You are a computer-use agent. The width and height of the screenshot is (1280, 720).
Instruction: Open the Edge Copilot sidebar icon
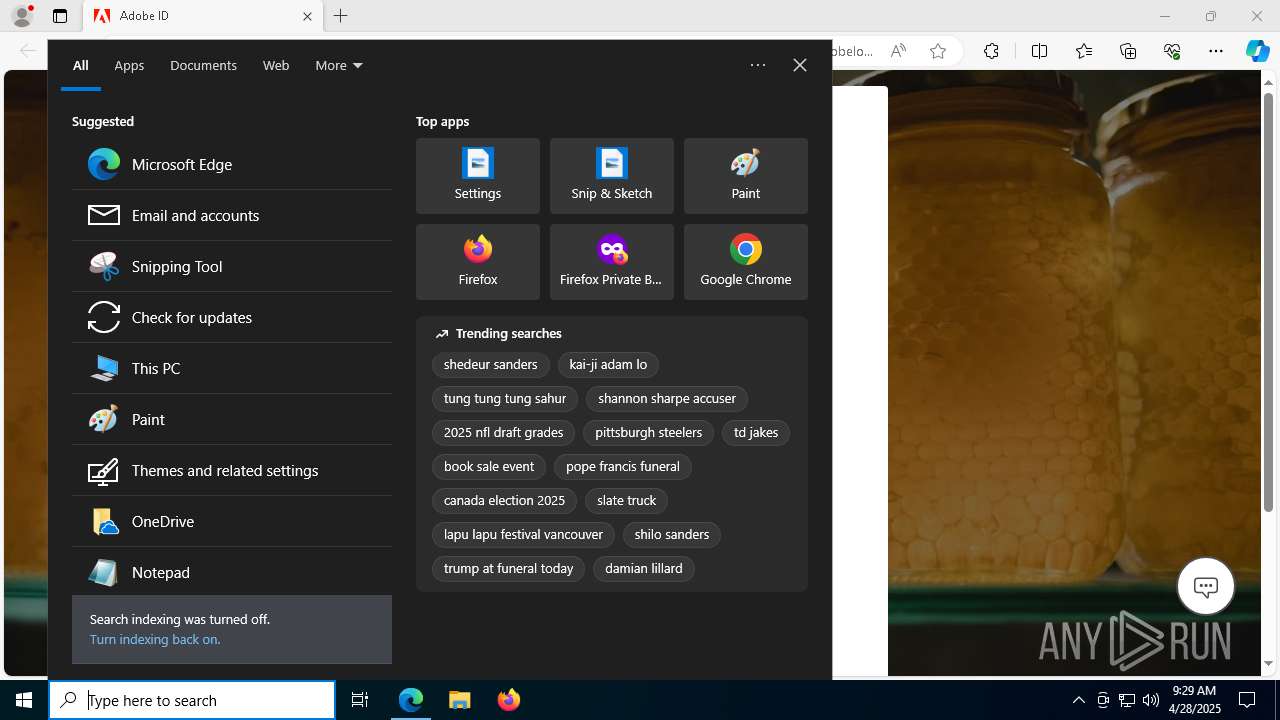point(1258,51)
